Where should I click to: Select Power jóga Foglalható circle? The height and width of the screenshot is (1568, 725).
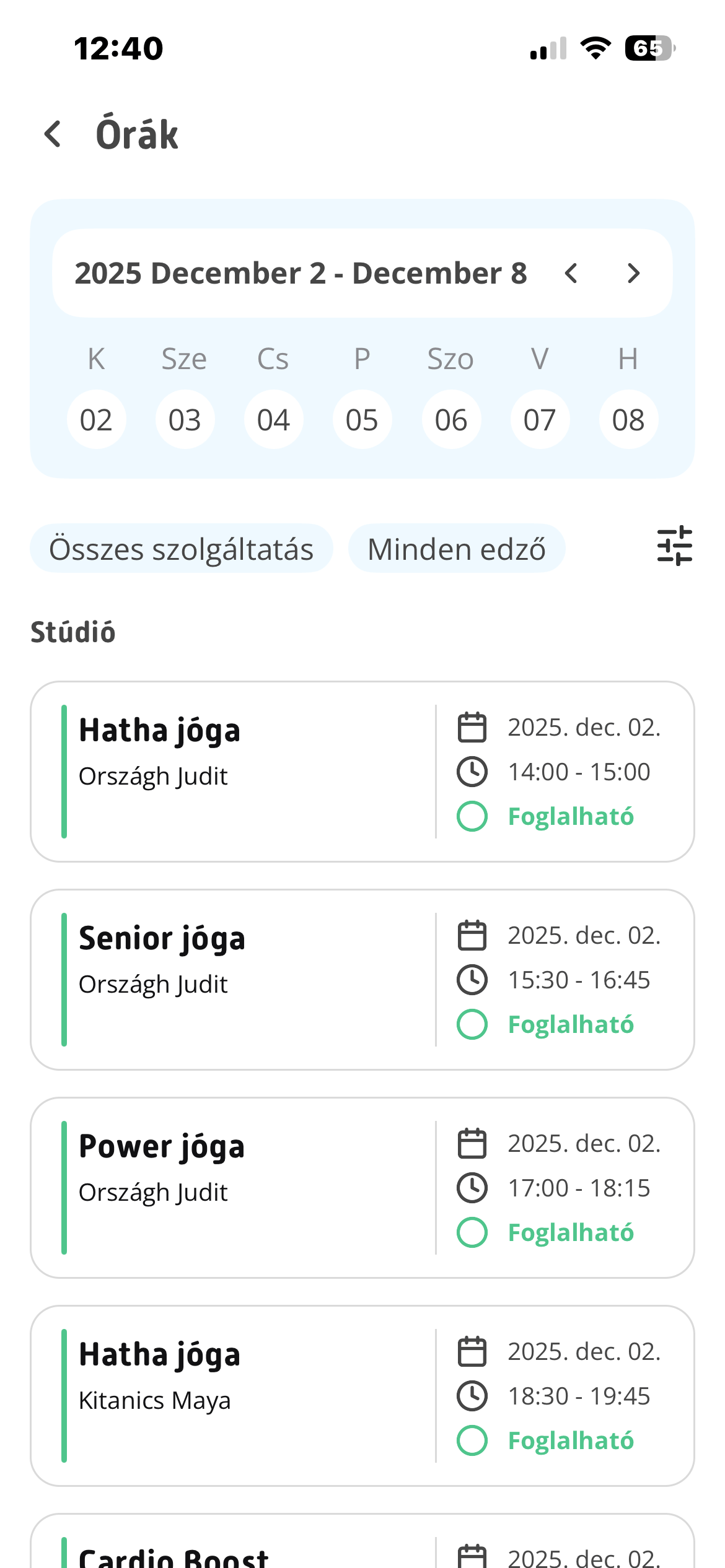click(472, 1232)
